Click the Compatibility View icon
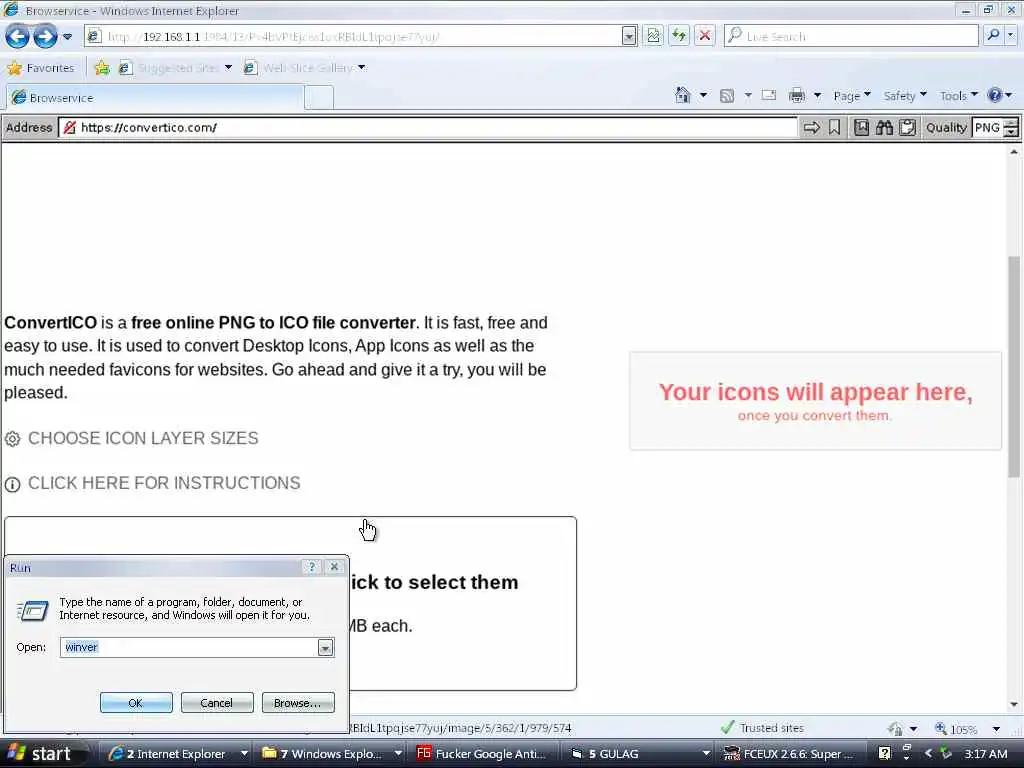The width and height of the screenshot is (1024, 768). pos(654,36)
